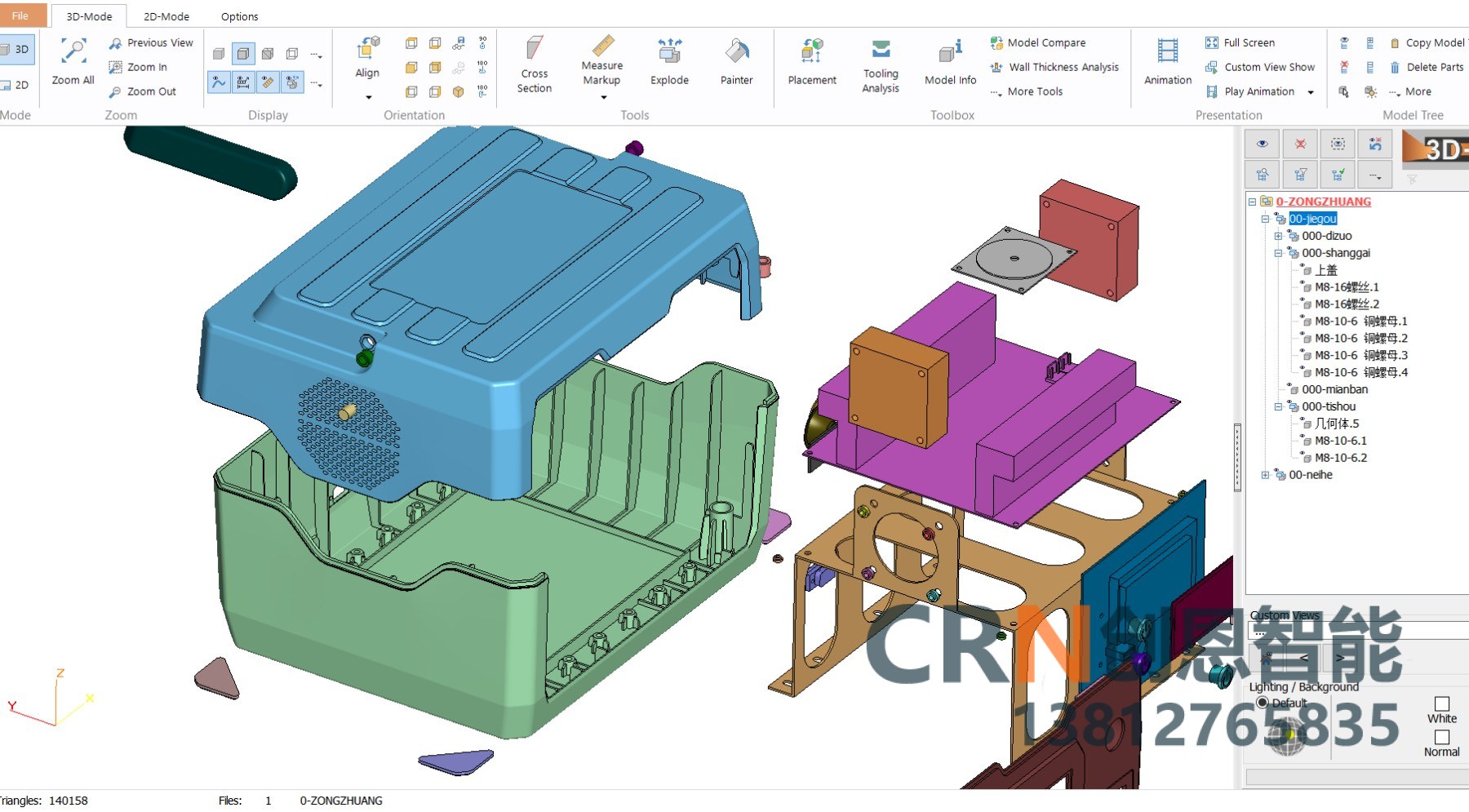This screenshot has height=812, width=1469.
Task: Switch to 2D mode button
Action: tap(16, 85)
